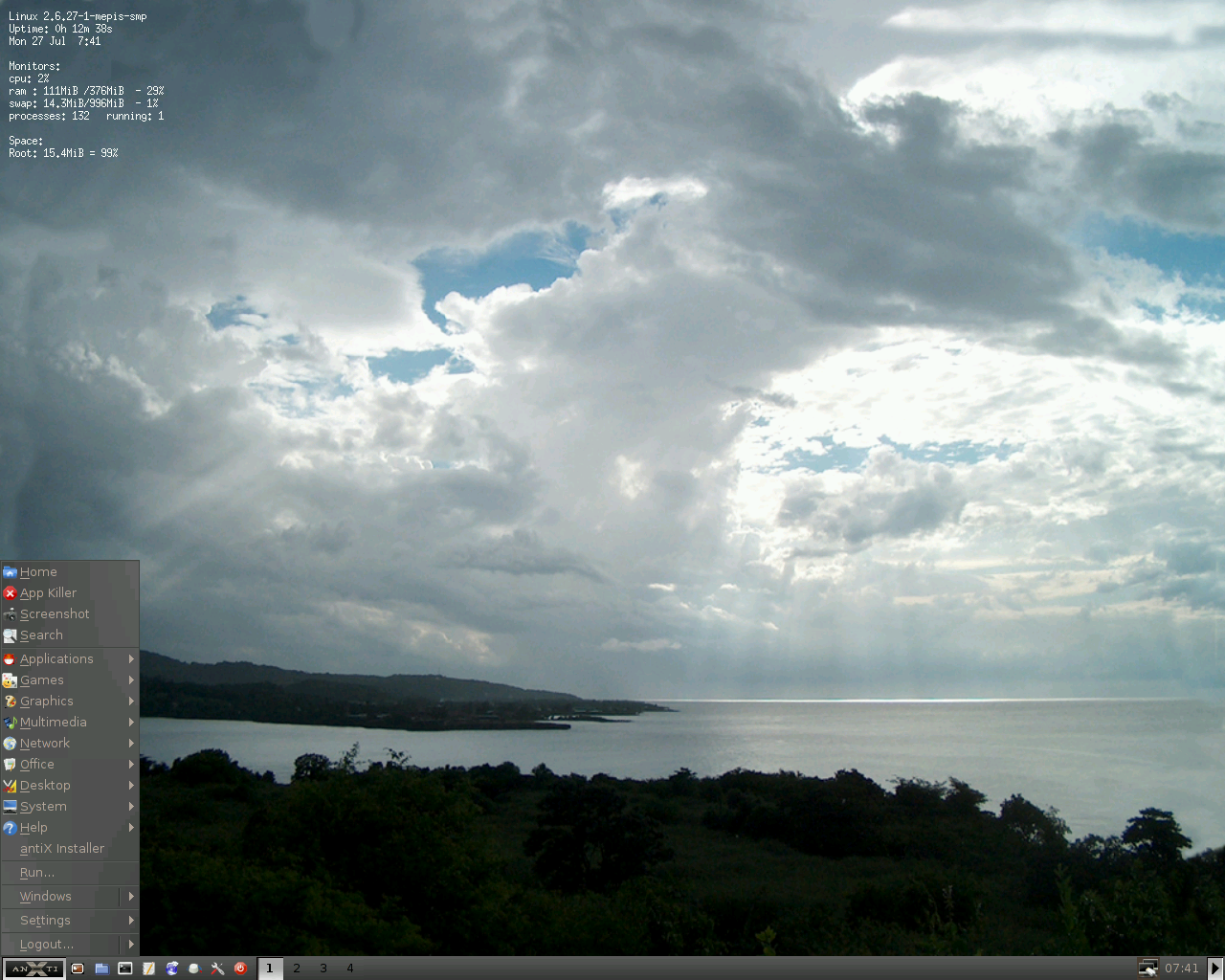Open Search from the start menu
Screen dimensions: 1225x980
70,635
